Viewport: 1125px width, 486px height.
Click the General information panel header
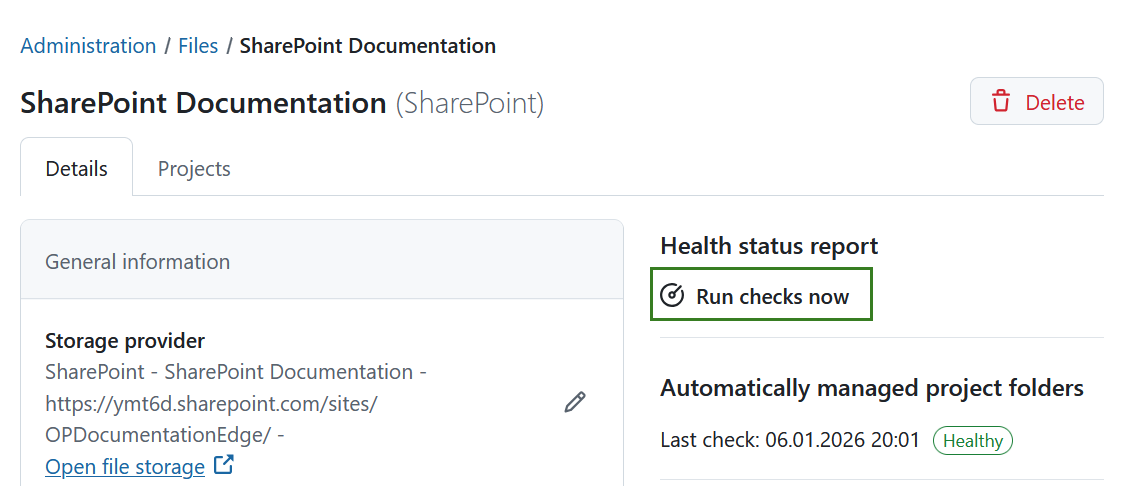[321, 261]
